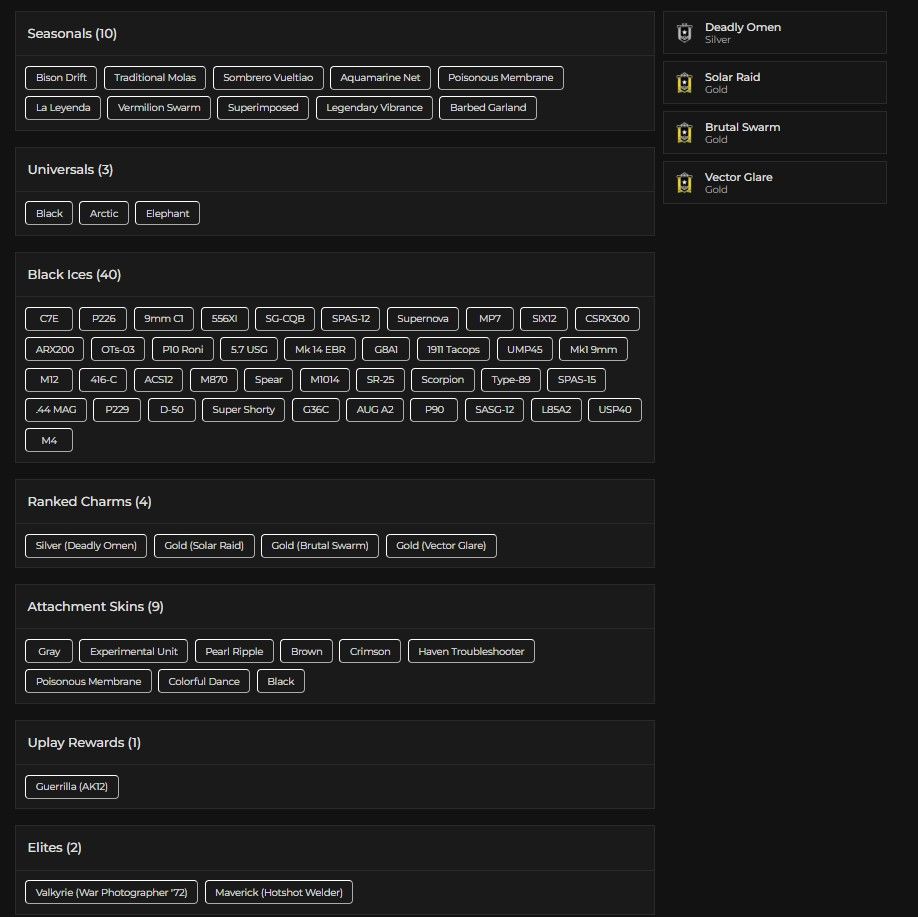Click the Deadly Omen silver charm icon

pyautogui.click(x=684, y=33)
